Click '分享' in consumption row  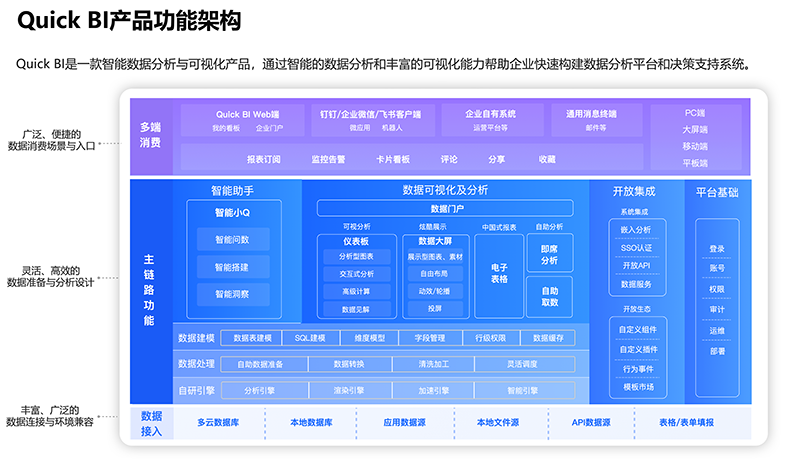coord(496,160)
